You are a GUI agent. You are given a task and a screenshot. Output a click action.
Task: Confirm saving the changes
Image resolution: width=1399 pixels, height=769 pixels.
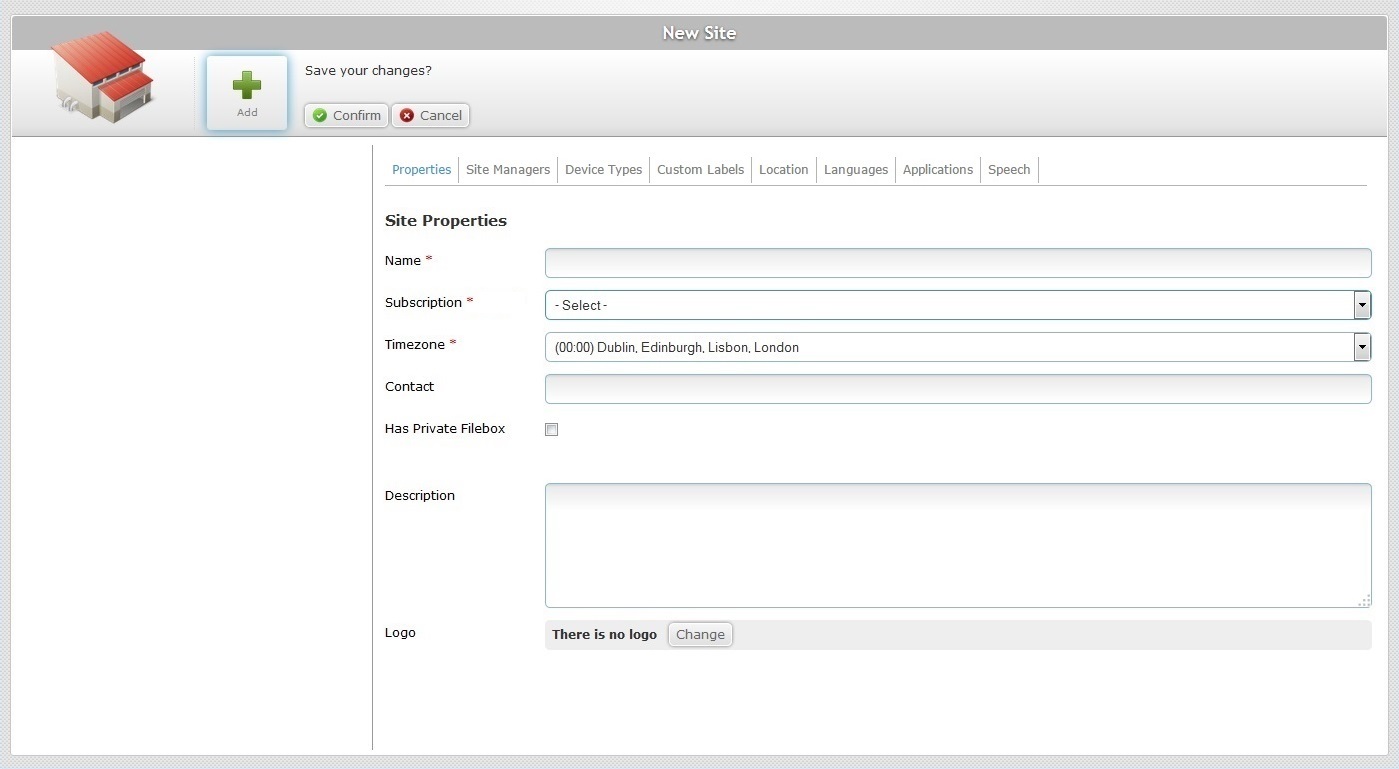(347, 116)
